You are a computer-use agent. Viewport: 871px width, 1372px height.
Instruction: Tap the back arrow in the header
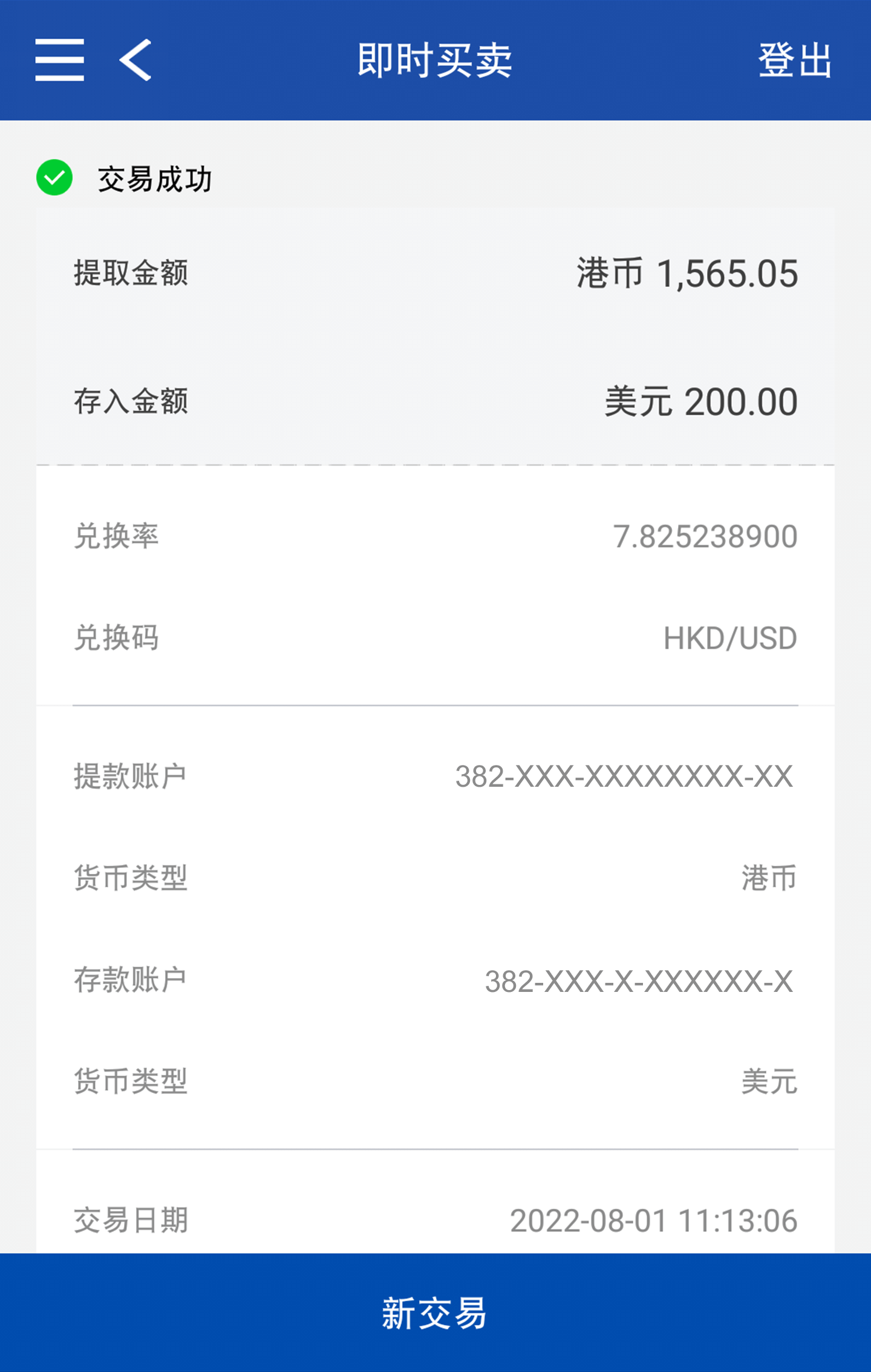click(x=135, y=60)
